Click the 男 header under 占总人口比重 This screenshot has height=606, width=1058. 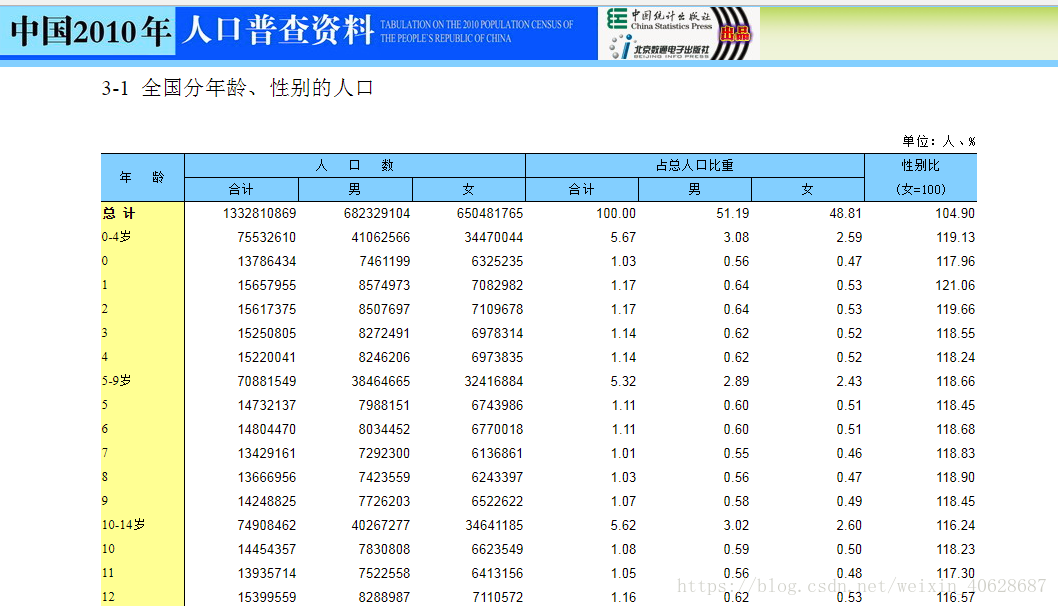tap(694, 190)
